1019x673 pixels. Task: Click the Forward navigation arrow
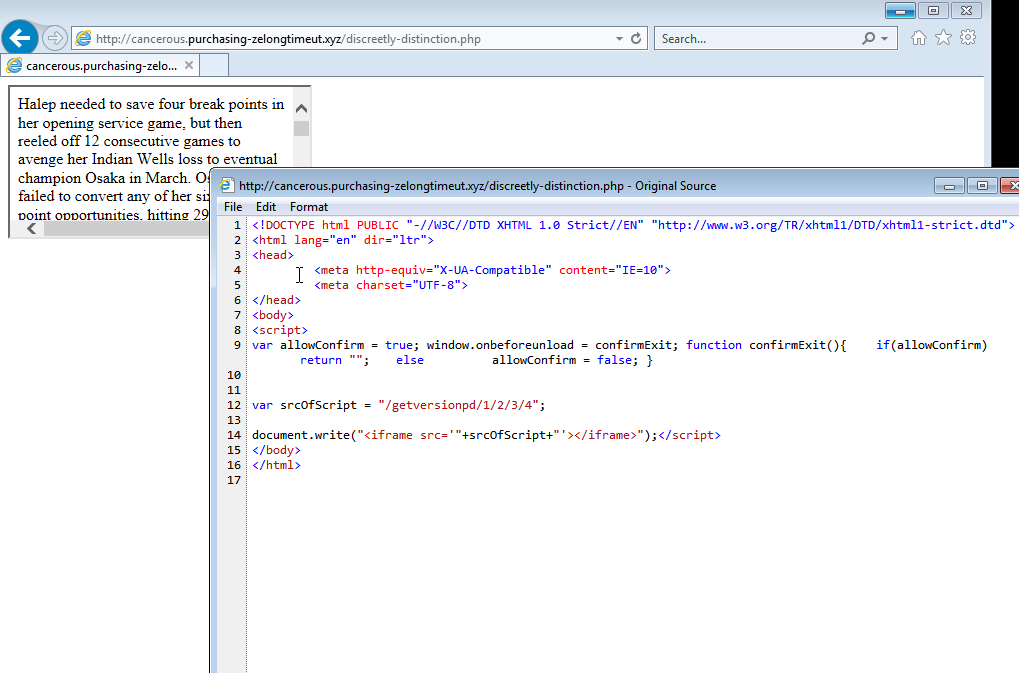pyautogui.click(x=55, y=39)
